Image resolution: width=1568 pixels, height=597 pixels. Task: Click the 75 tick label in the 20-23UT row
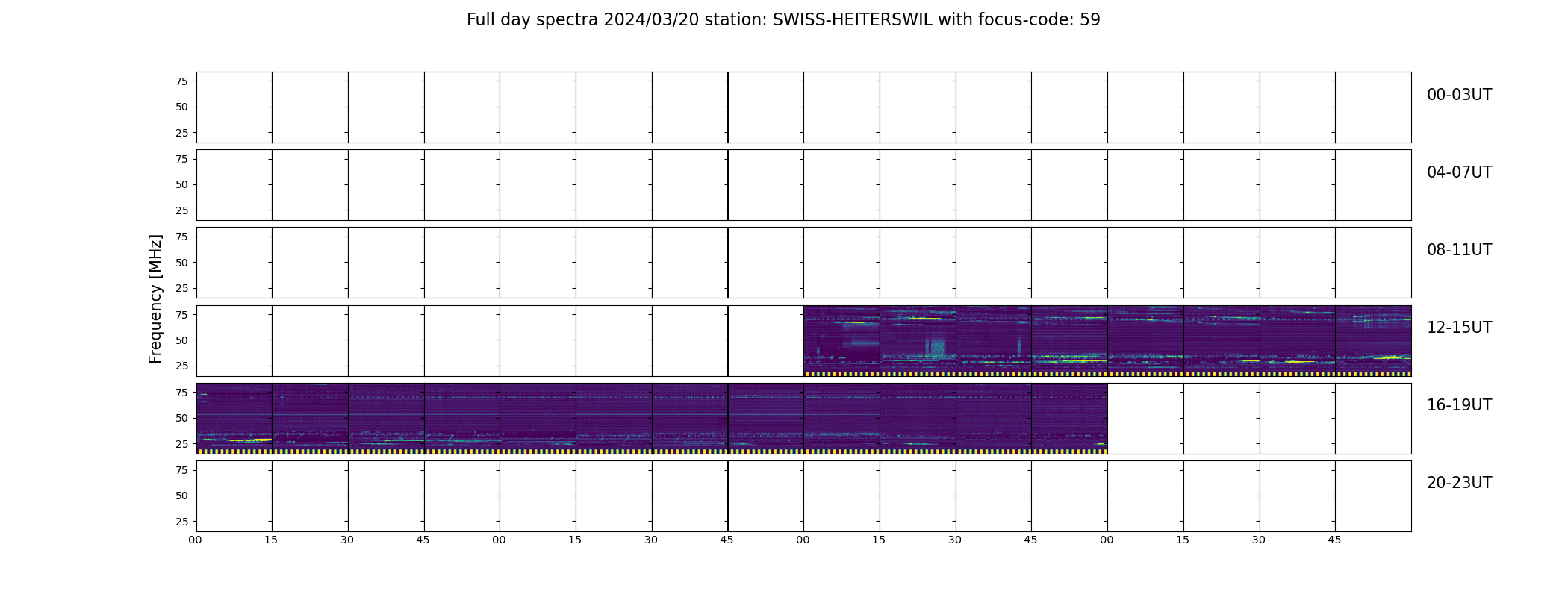(181, 470)
